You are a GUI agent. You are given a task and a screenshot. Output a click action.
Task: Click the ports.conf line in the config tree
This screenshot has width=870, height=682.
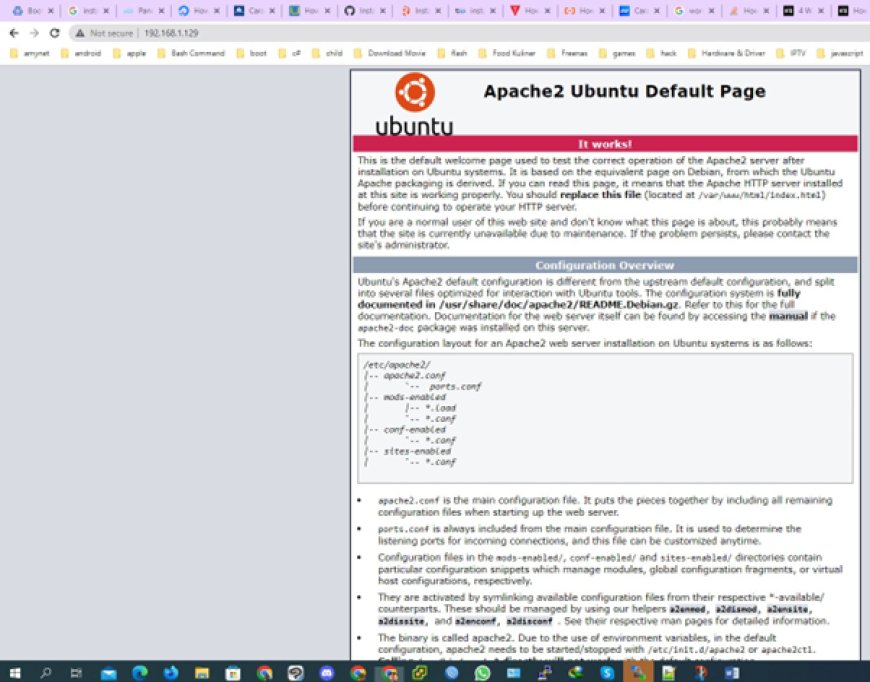[455, 387]
